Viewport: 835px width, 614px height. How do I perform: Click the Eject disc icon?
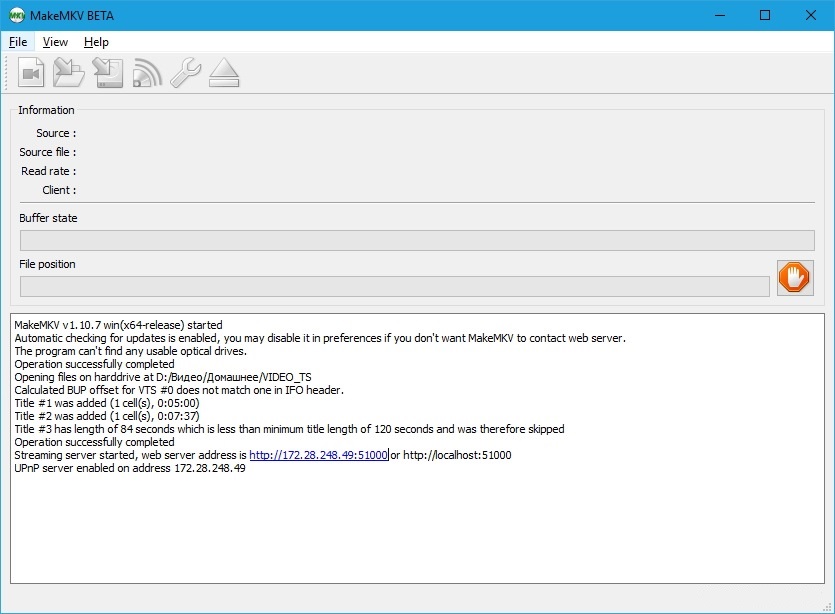coord(224,72)
